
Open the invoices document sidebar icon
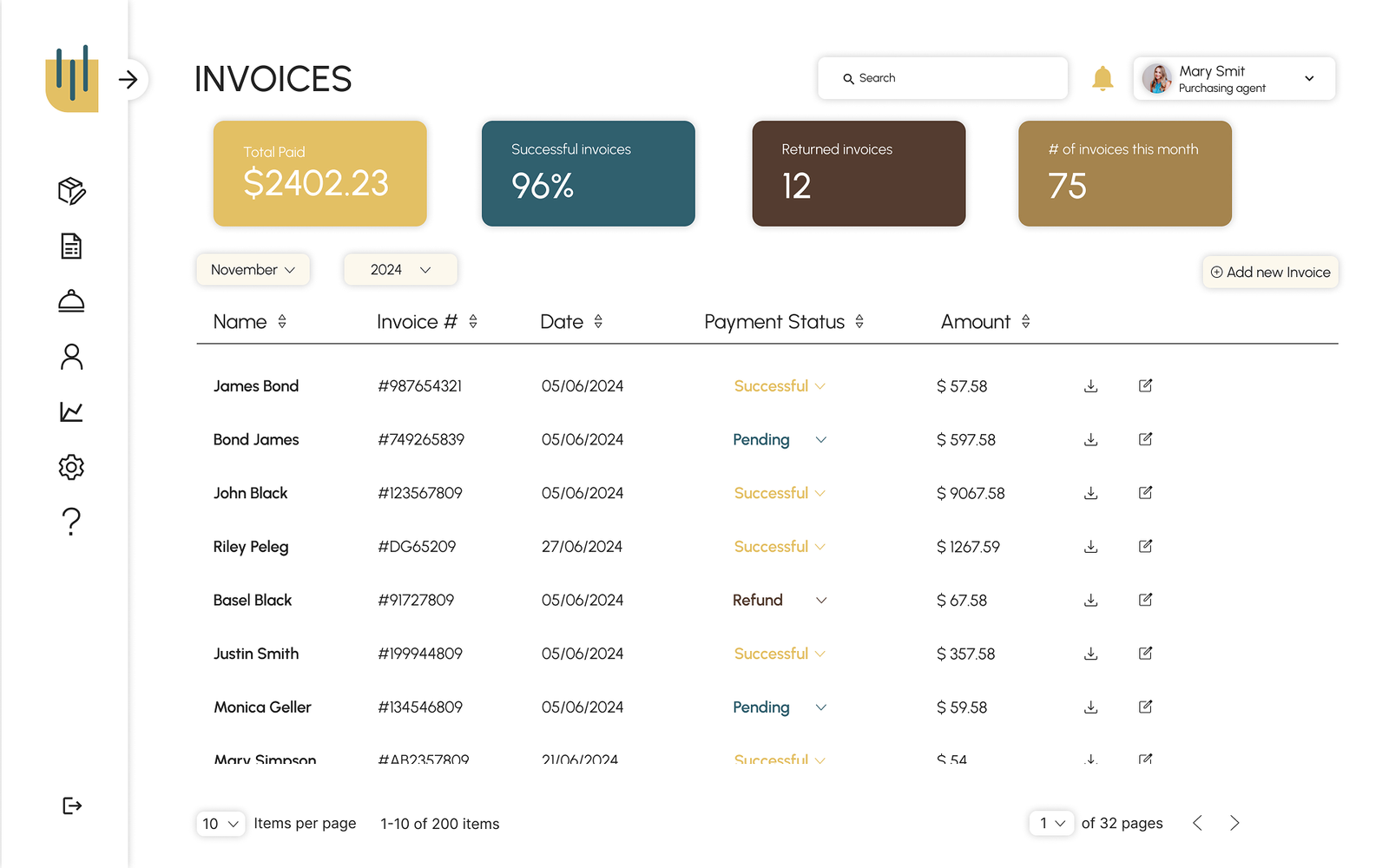pyautogui.click(x=71, y=247)
